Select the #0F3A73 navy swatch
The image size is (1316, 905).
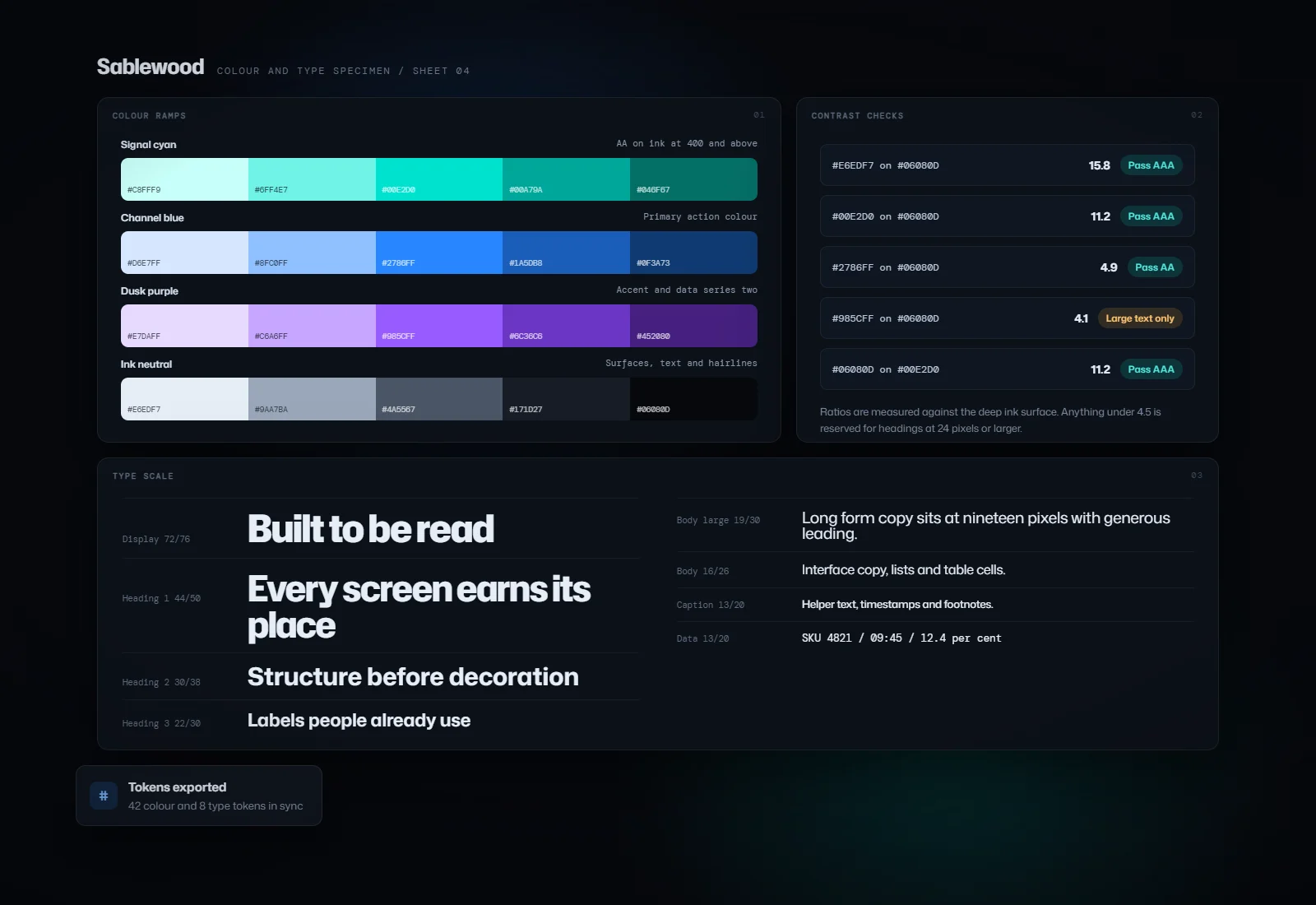(694, 253)
